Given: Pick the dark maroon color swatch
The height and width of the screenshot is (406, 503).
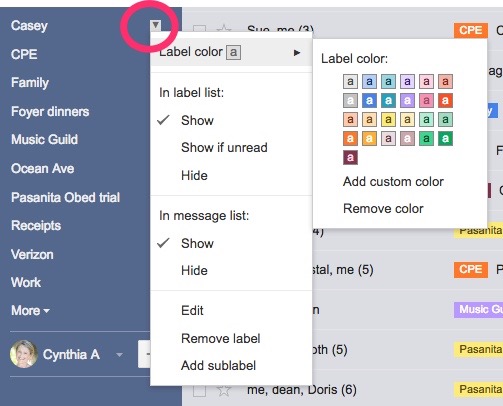Looking at the screenshot, I should pyautogui.click(x=350, y=157).
